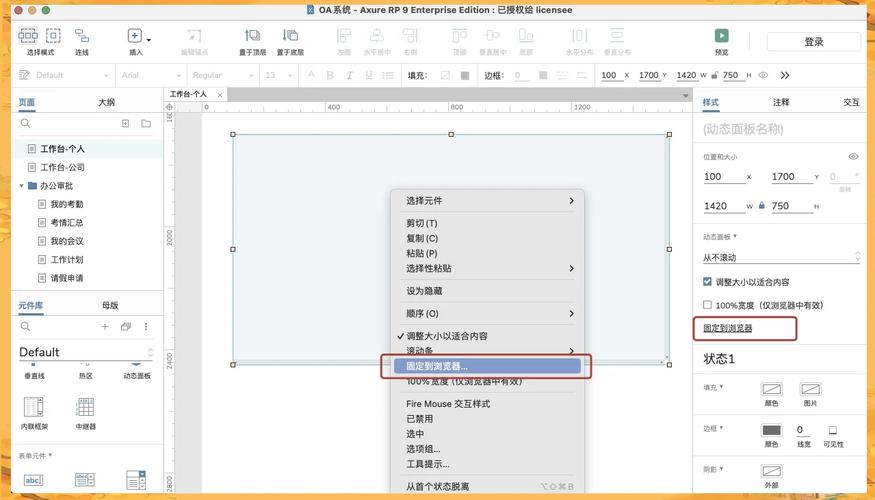Image resolution: width=875 pixels, height=500 pixels.
Task: Select the 中继器 repeater widget
Action: coord(85,407)
